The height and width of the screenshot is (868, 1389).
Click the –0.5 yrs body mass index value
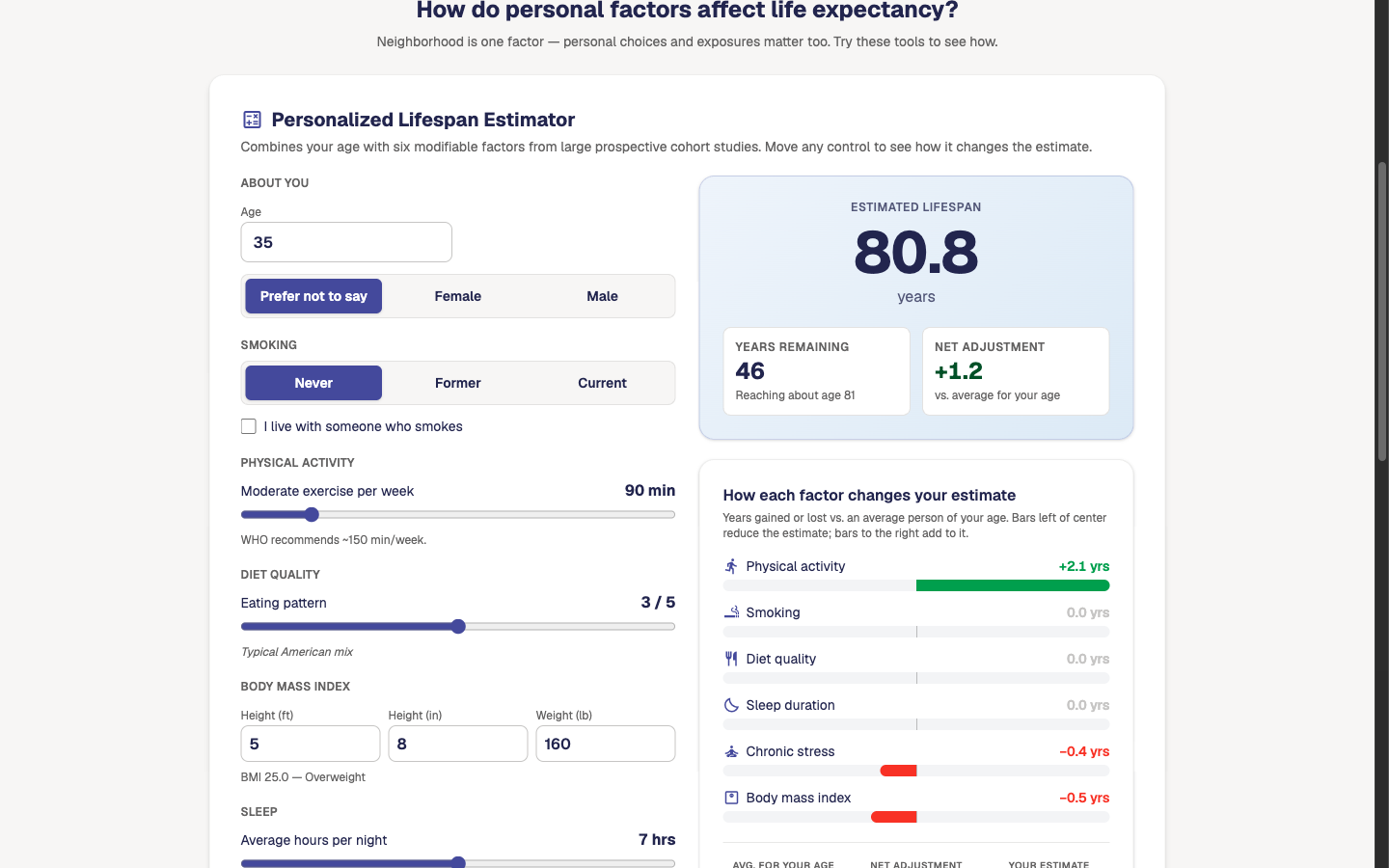tap(1084, 798)
